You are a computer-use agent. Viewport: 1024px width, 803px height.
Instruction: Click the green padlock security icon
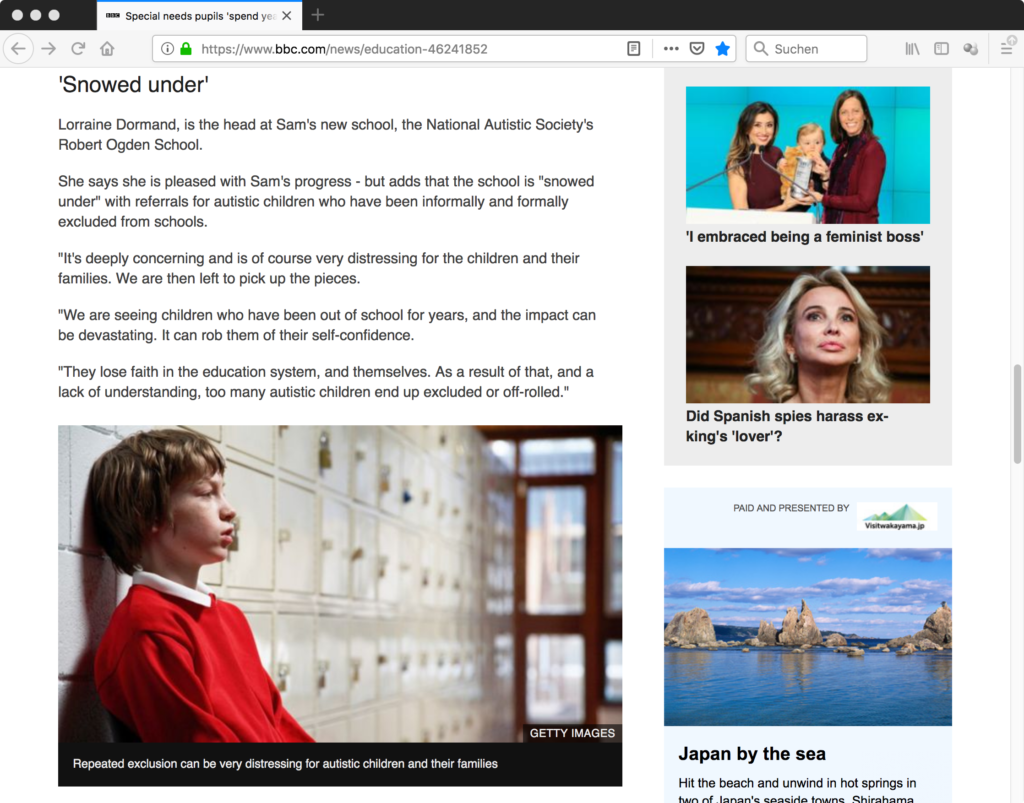[185, 48]
